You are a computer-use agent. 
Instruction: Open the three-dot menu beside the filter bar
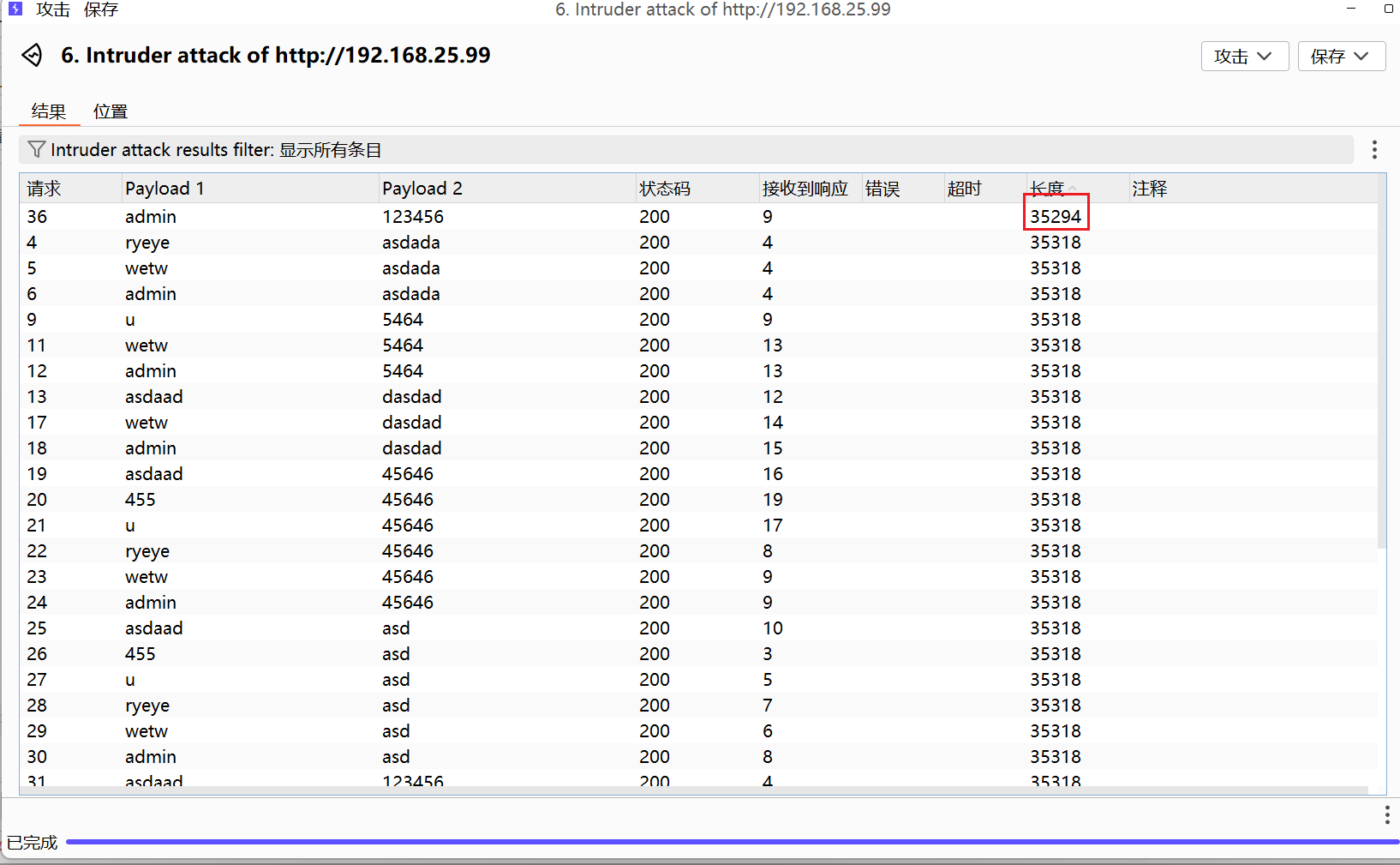[x=1374, y=150]
